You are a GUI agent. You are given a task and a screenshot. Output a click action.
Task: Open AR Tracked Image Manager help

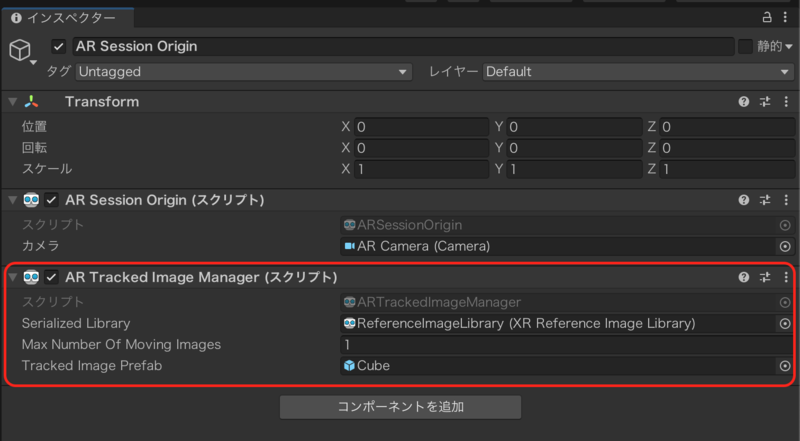[x=744, y=277]
